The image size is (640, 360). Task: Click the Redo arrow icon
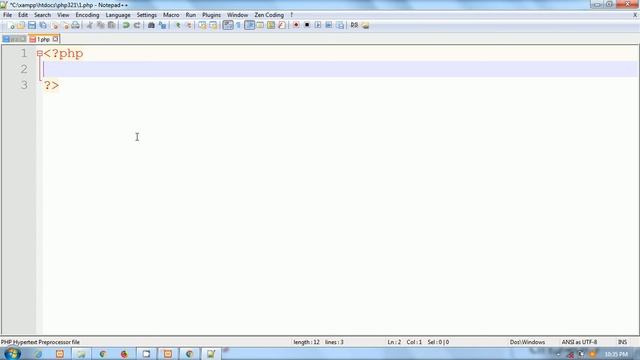(137, 25)
